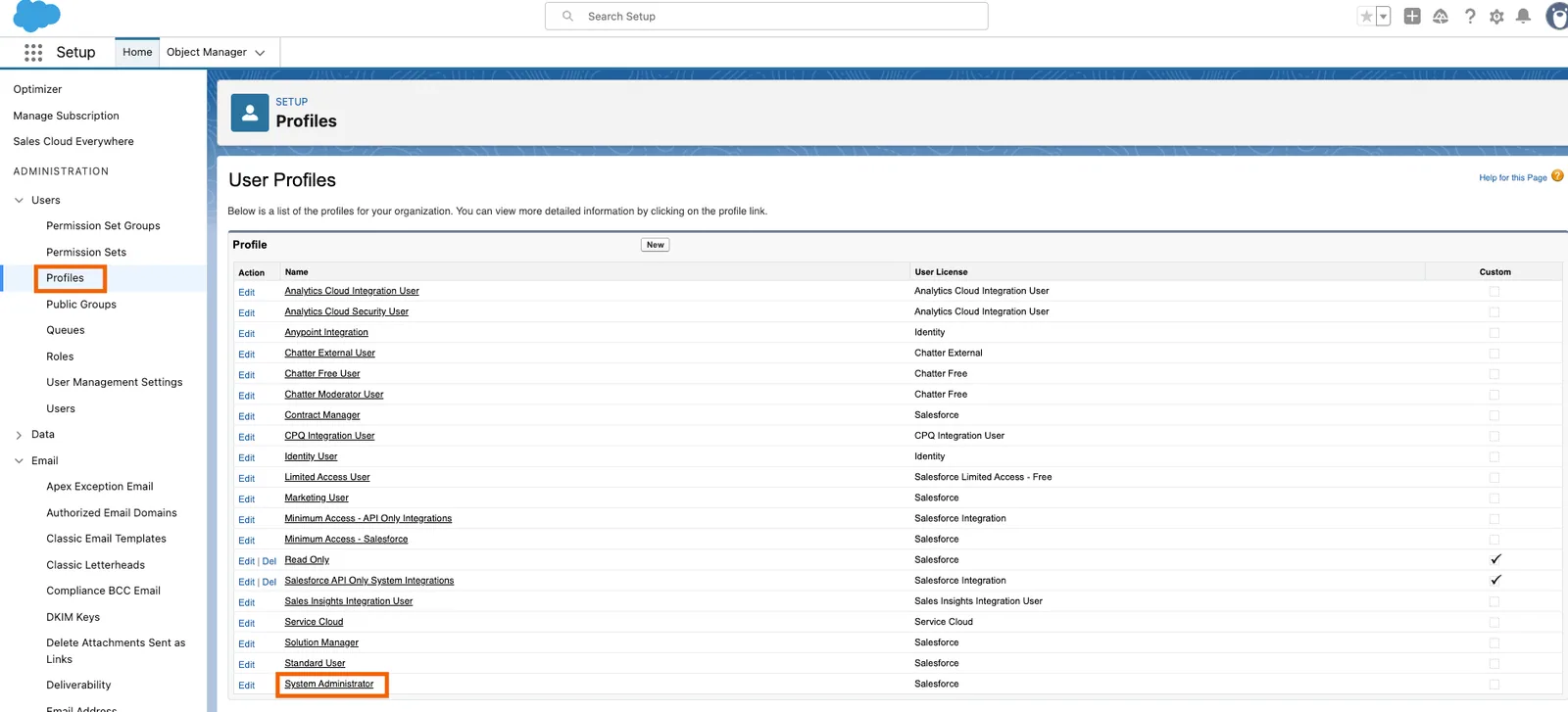
Task: Select Permission Sets in sidebar
Action: click(x=86, y=252)
